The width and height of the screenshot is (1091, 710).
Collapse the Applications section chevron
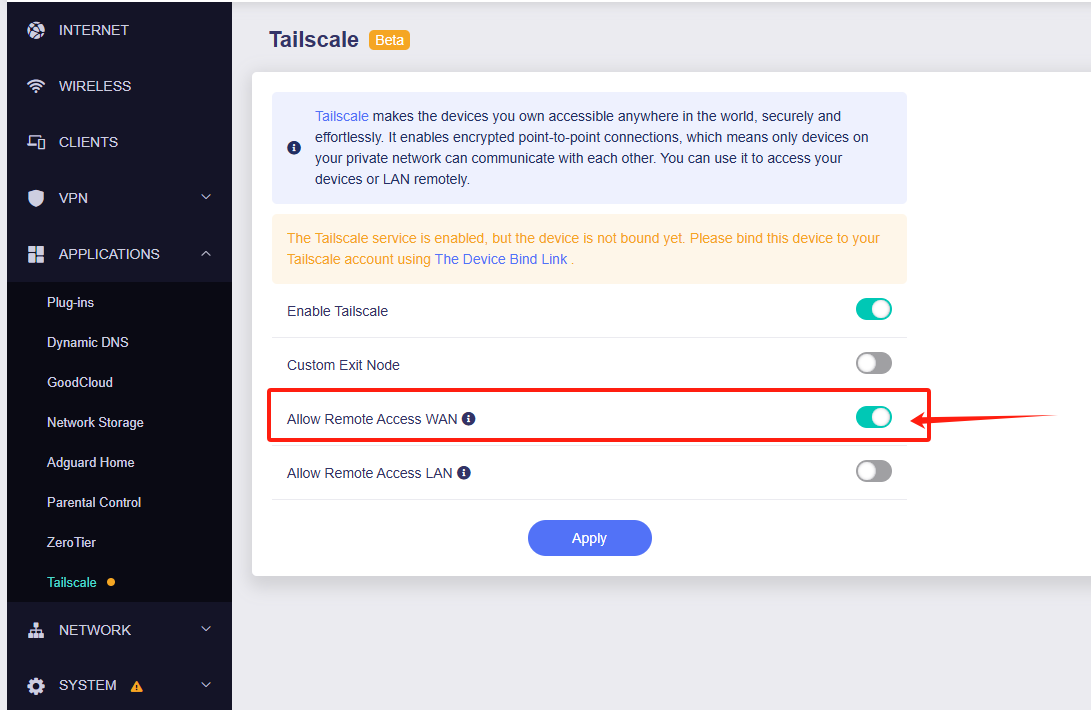click(x=206, y=253)
